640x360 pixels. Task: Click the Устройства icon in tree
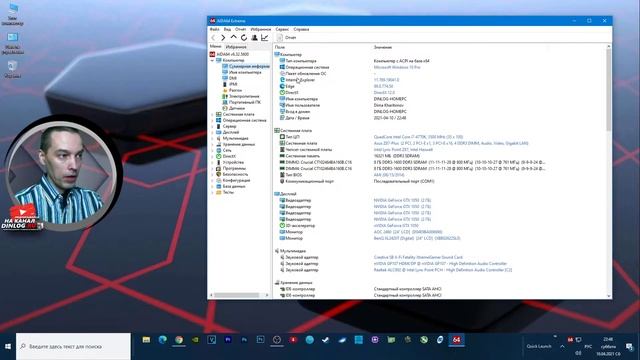tap(219, 162)
